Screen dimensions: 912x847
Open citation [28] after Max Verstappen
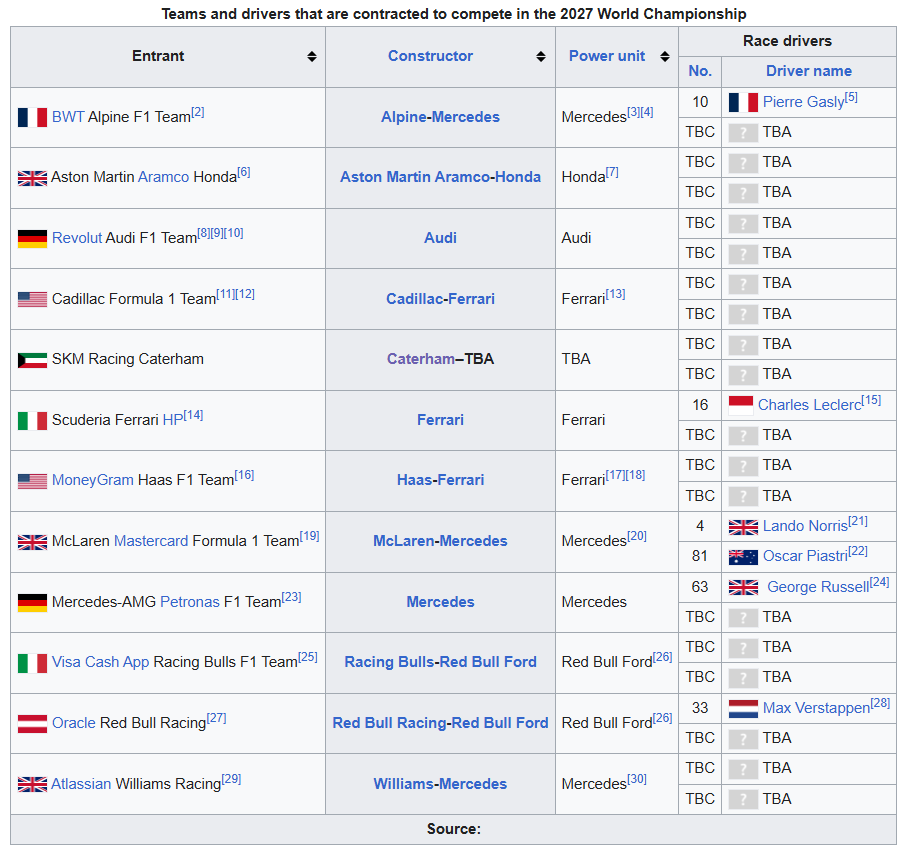click(880, 703)
